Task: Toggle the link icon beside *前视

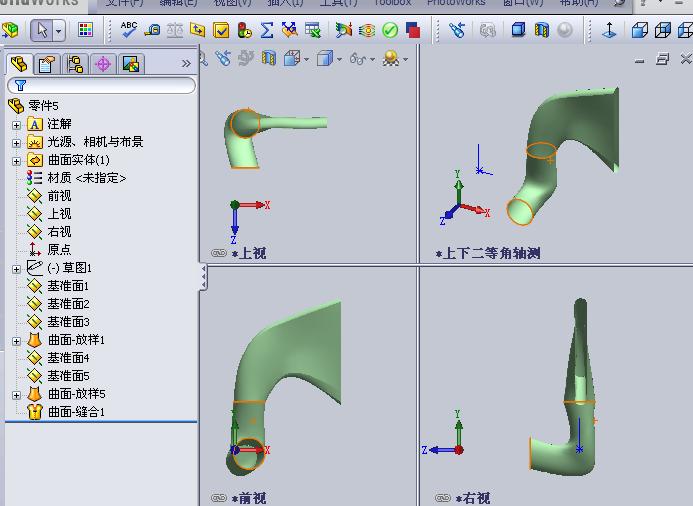Action: tap(219, 498)
